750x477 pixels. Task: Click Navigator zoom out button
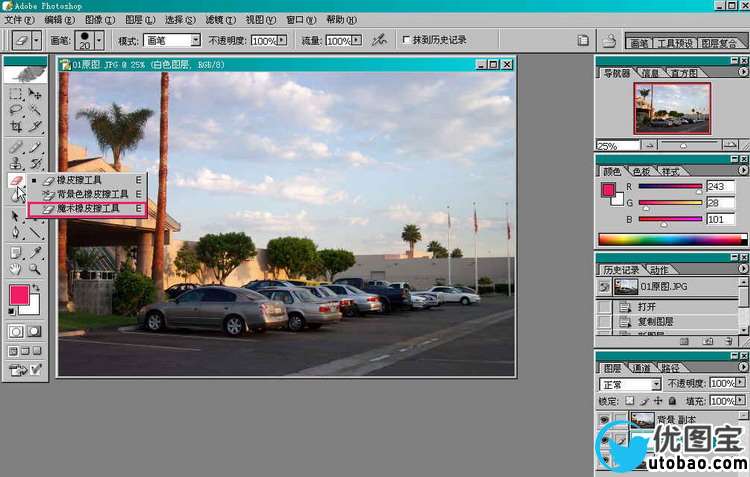tap(649, 144)
